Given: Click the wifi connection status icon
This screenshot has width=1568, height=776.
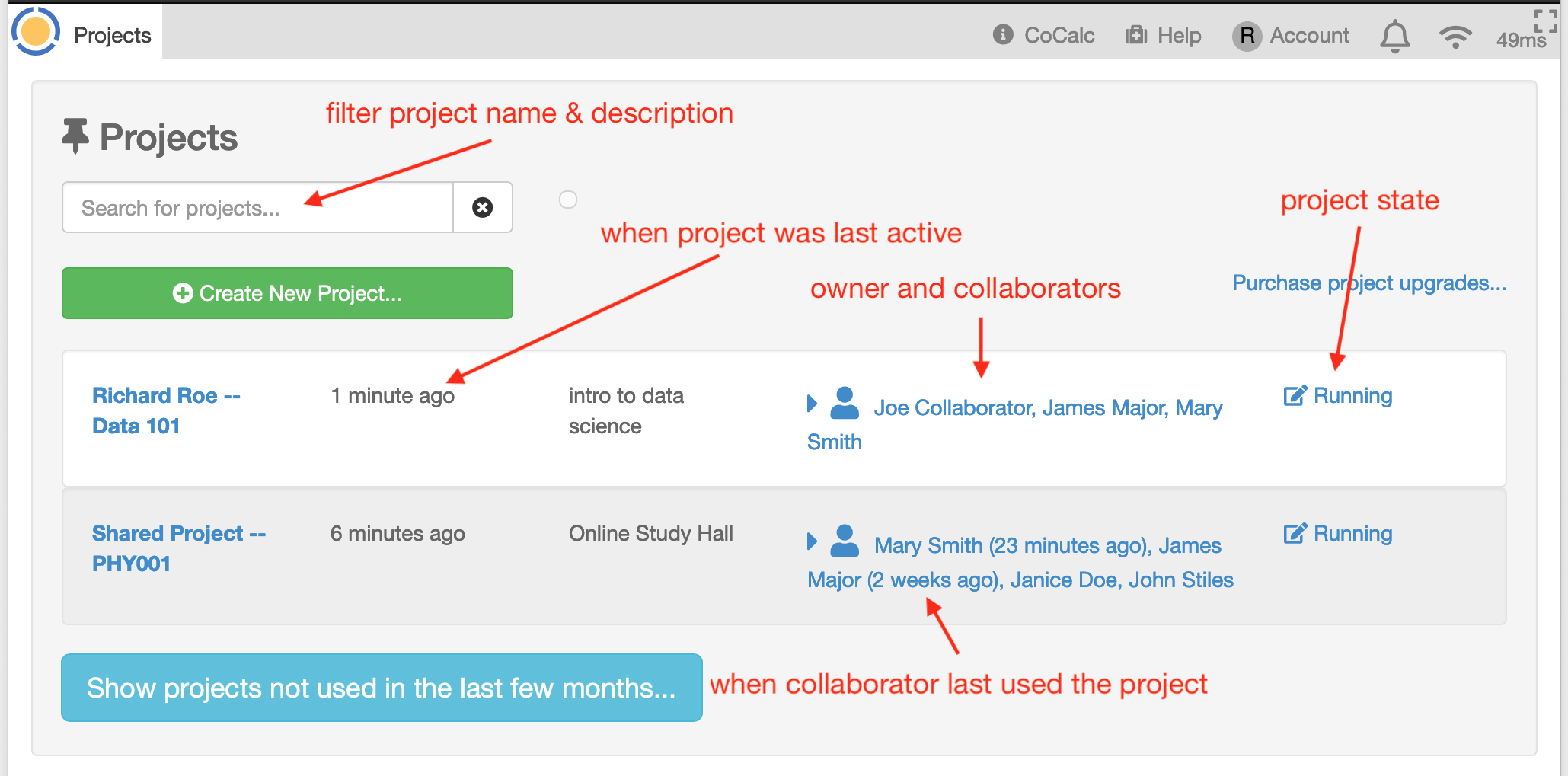Looking at the screenshot, I should (x=1455, y=36).
